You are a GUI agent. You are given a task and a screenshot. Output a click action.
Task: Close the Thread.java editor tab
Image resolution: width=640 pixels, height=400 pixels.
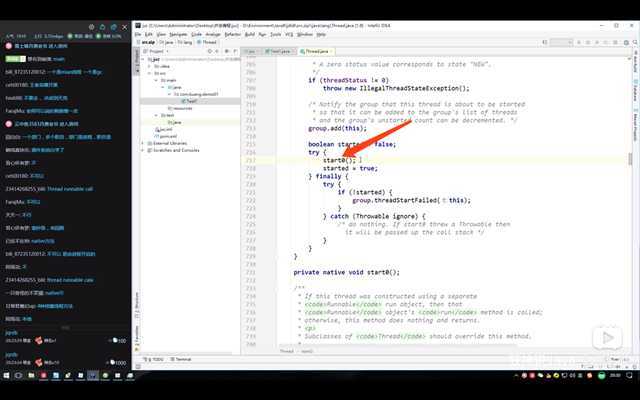(x=332, y=51)
